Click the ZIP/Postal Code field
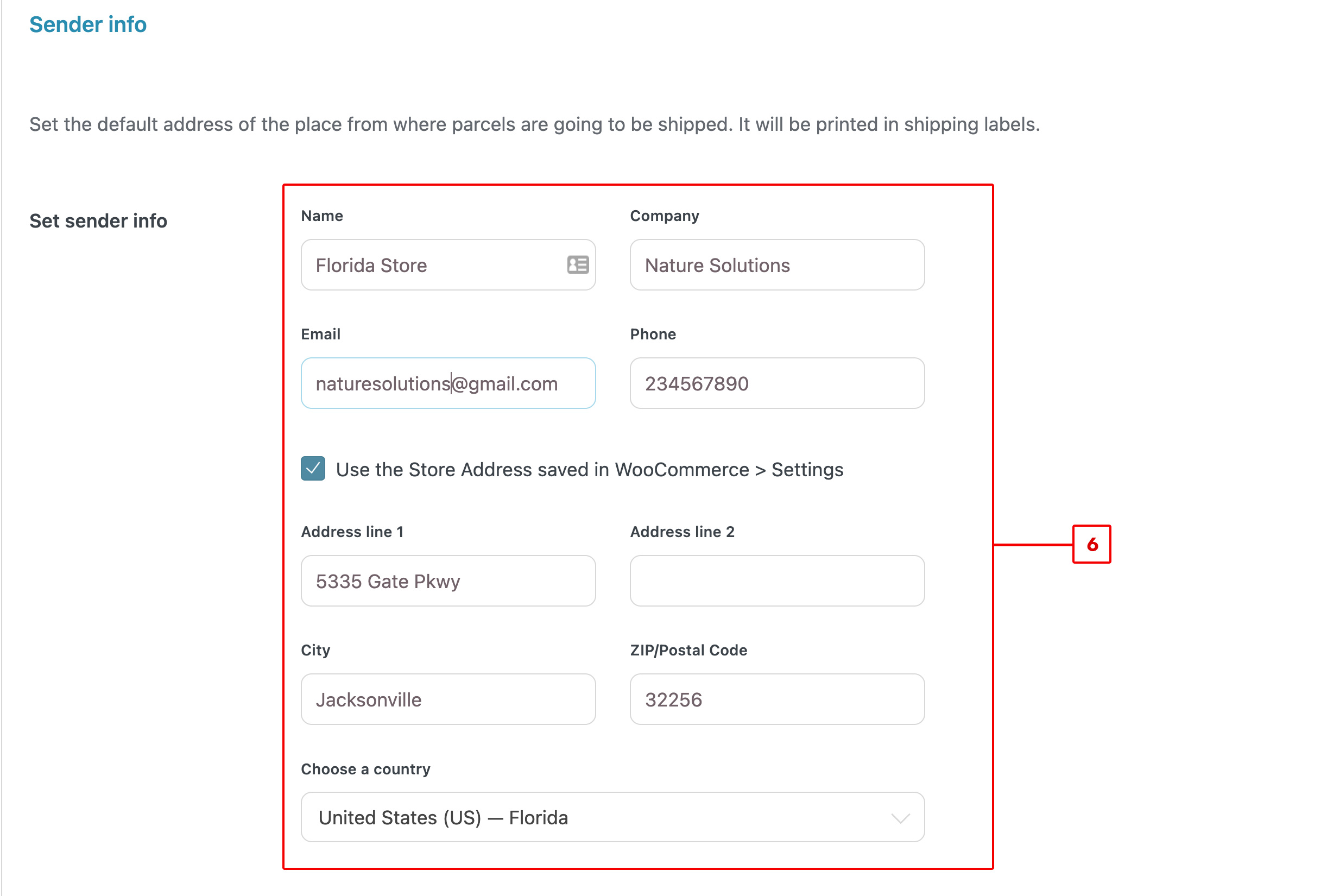Viewport: 1327px width, 896px height. pyautogui.click(x=777, y=699)
